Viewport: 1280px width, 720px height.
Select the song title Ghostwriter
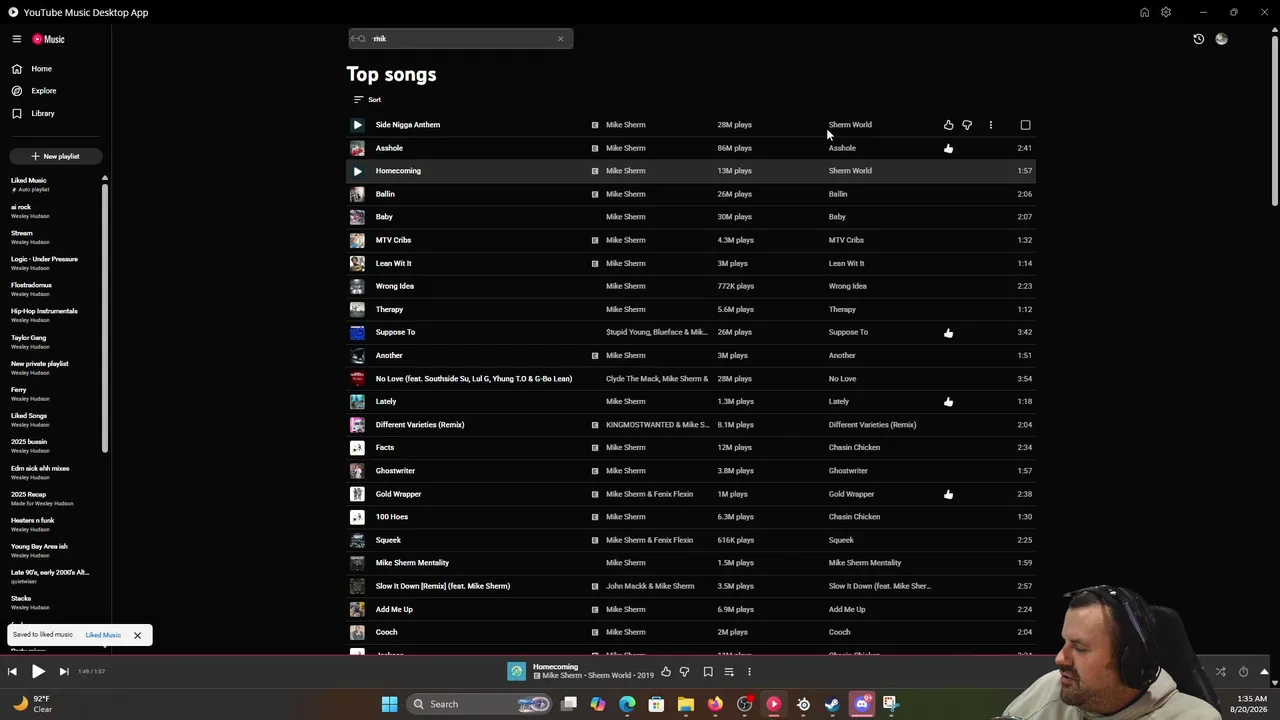[x=395, y=471]
